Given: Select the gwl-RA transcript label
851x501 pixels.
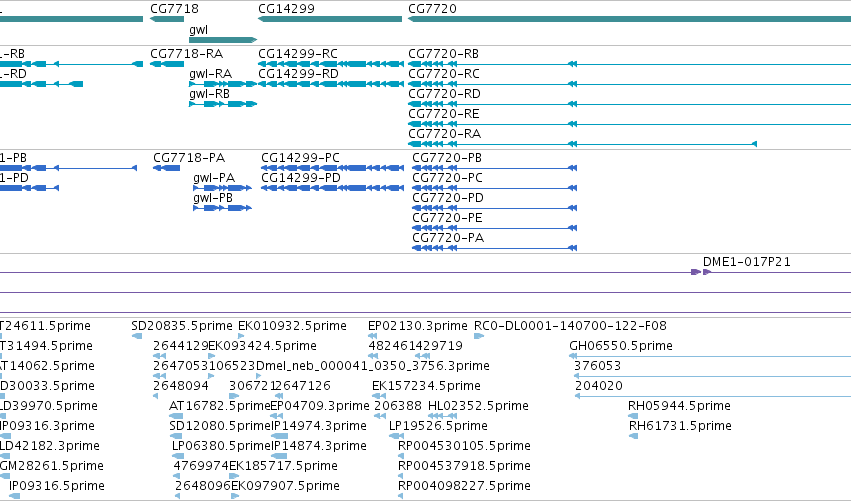Looking at the screenshot, I should tap(210, 74).
